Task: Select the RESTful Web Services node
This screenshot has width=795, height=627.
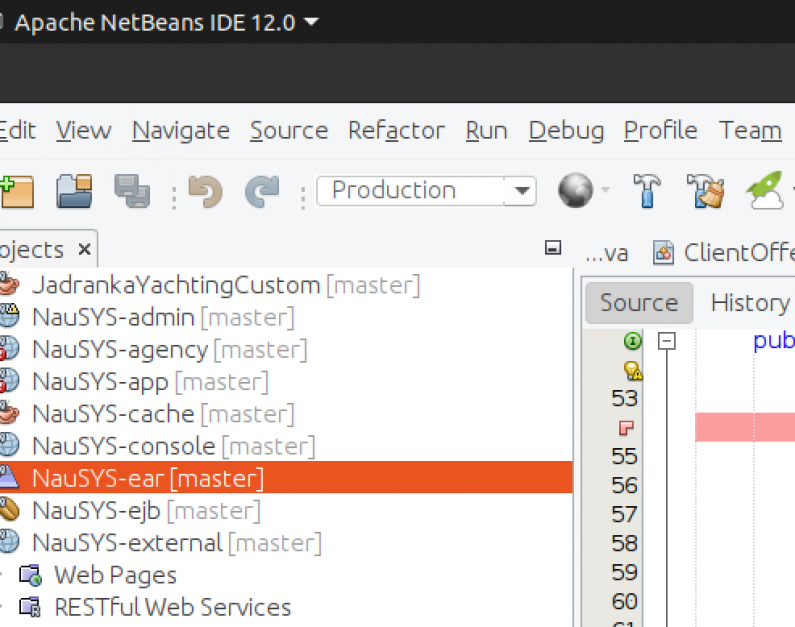Action: (x=173, y=607)
